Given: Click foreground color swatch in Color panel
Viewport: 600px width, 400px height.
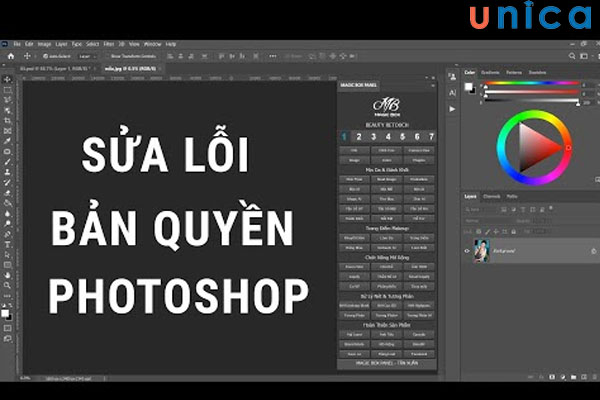Looking at the screenshot, I should point(468,87).
